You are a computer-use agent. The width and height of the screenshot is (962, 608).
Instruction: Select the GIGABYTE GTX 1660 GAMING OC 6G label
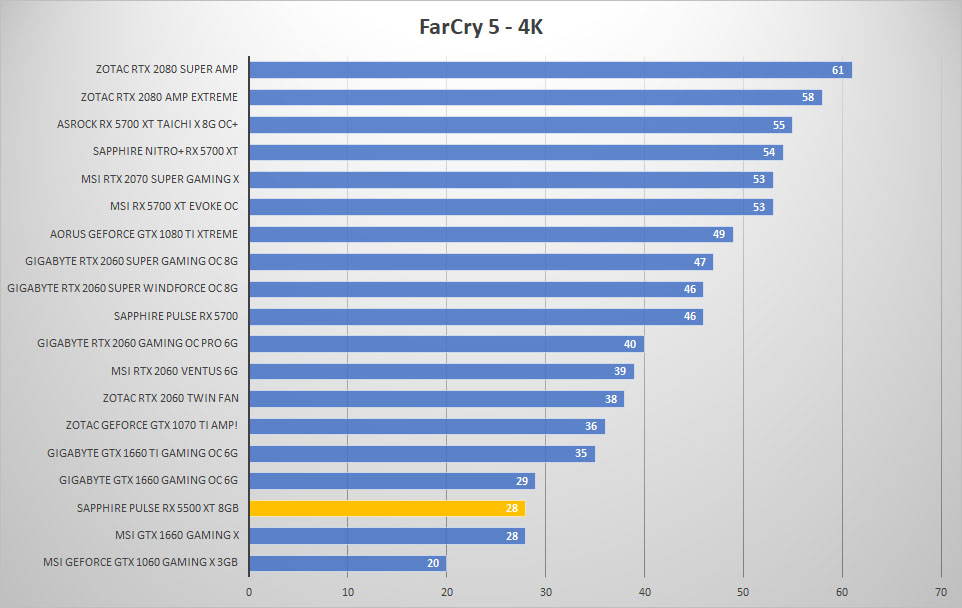(x=148, y=480)
